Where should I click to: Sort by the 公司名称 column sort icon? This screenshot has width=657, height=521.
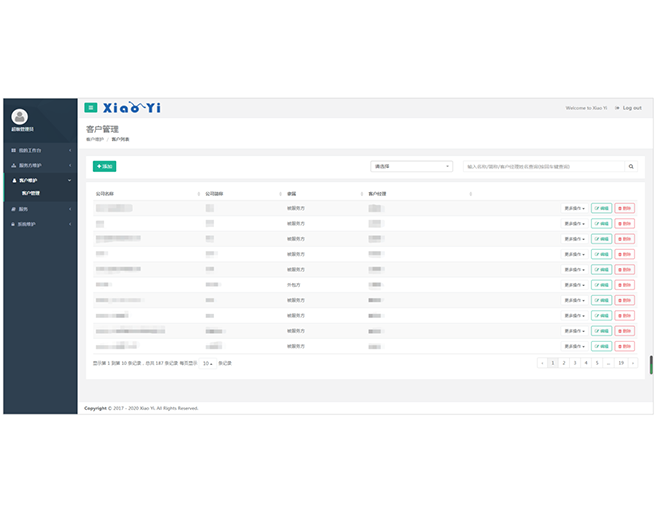coord(198,193)
